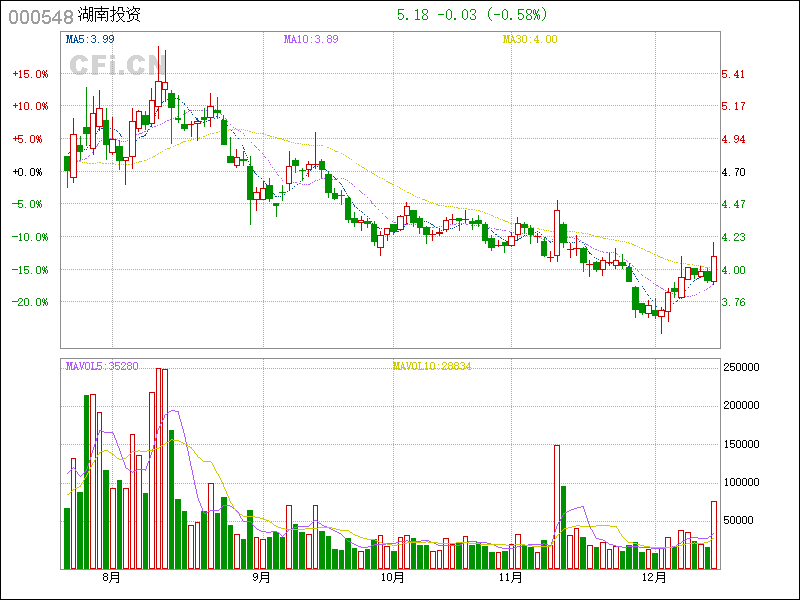Click the CFi.CN watermark logo
The image size is (800, 600).
pyautogui.click(x=117, y=65)
